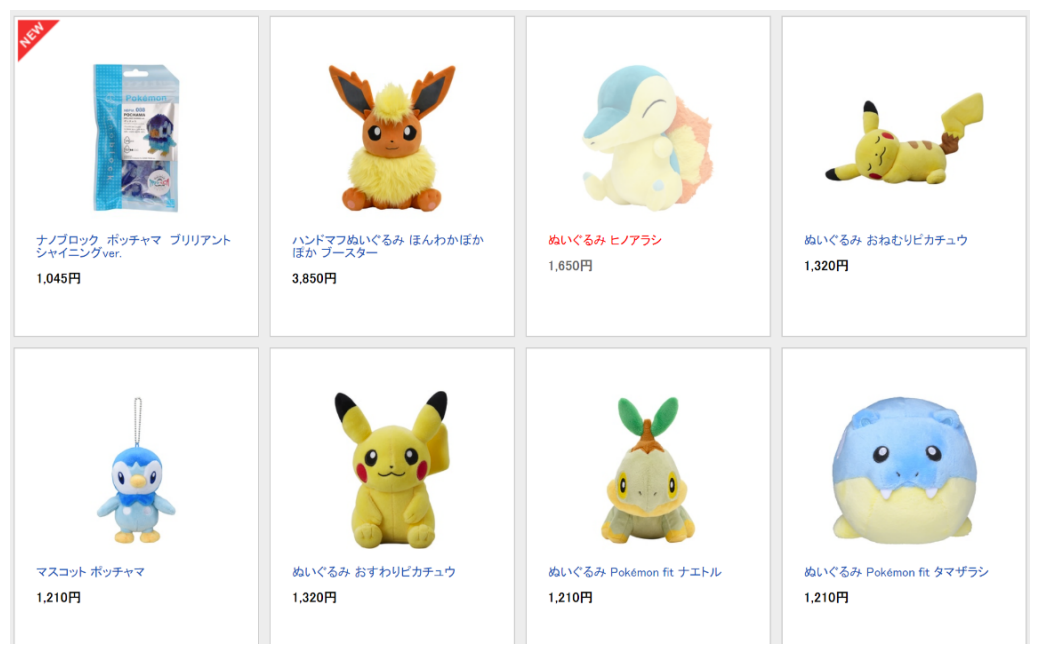Open the Turtwig Pokémon fit plush image

point(648,470)
